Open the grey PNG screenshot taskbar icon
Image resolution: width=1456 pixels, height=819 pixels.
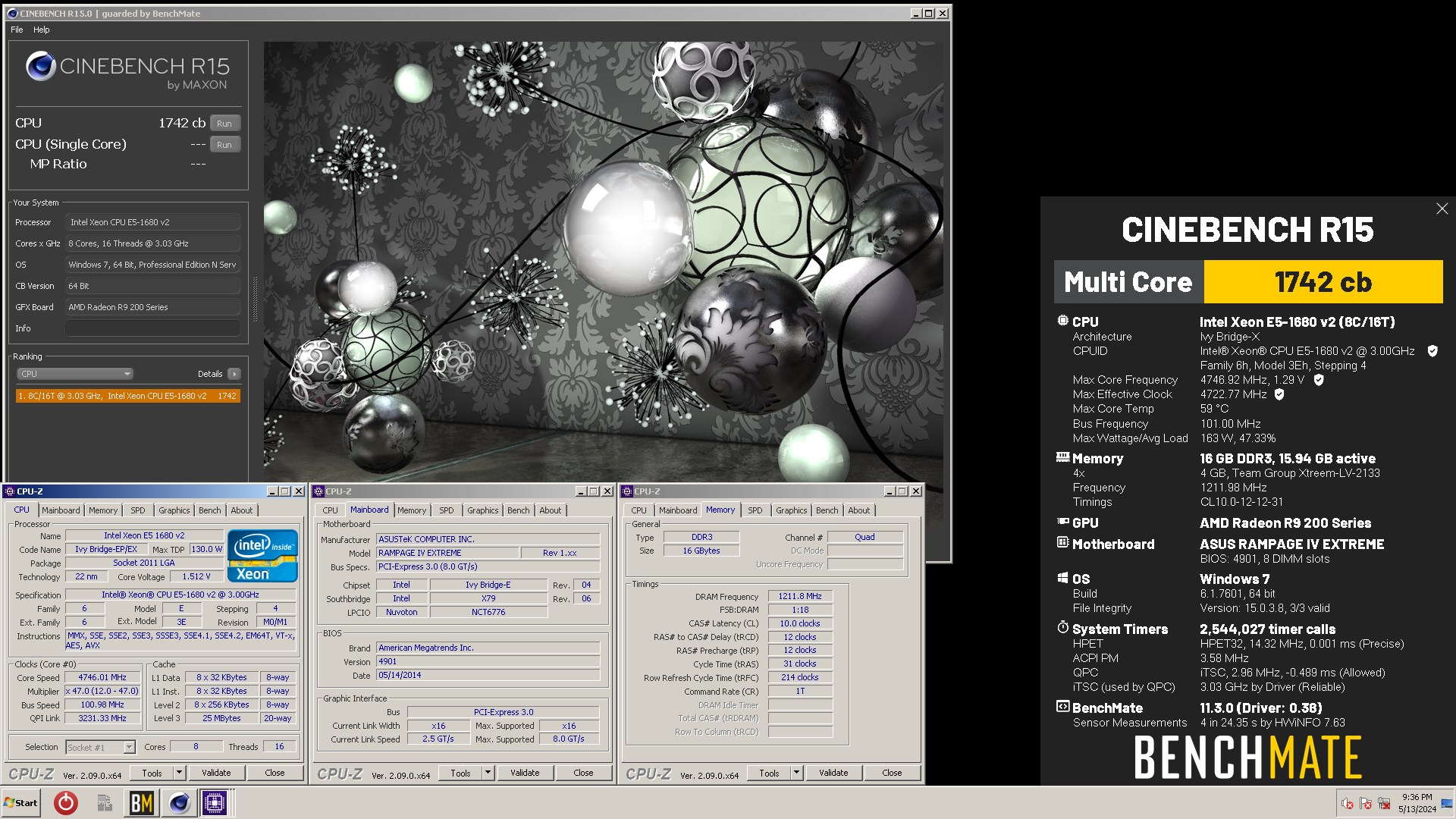coord(104,802)
